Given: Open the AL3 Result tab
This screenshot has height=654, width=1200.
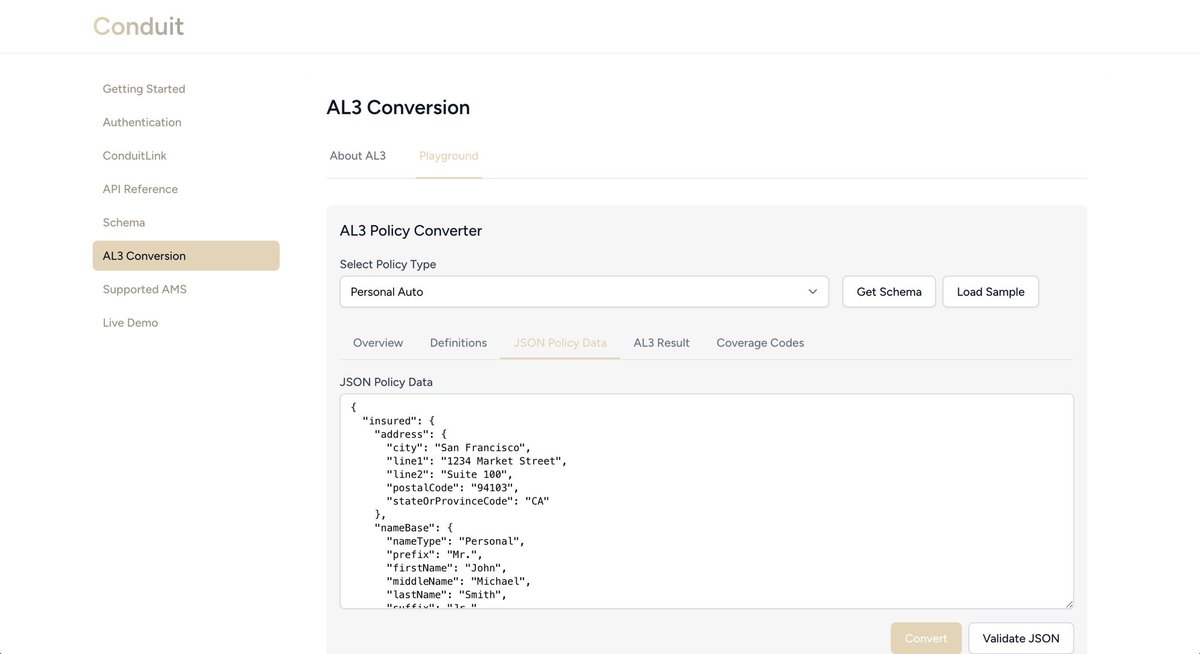Looking at the screenshot, I should click(x=661, y=341).
